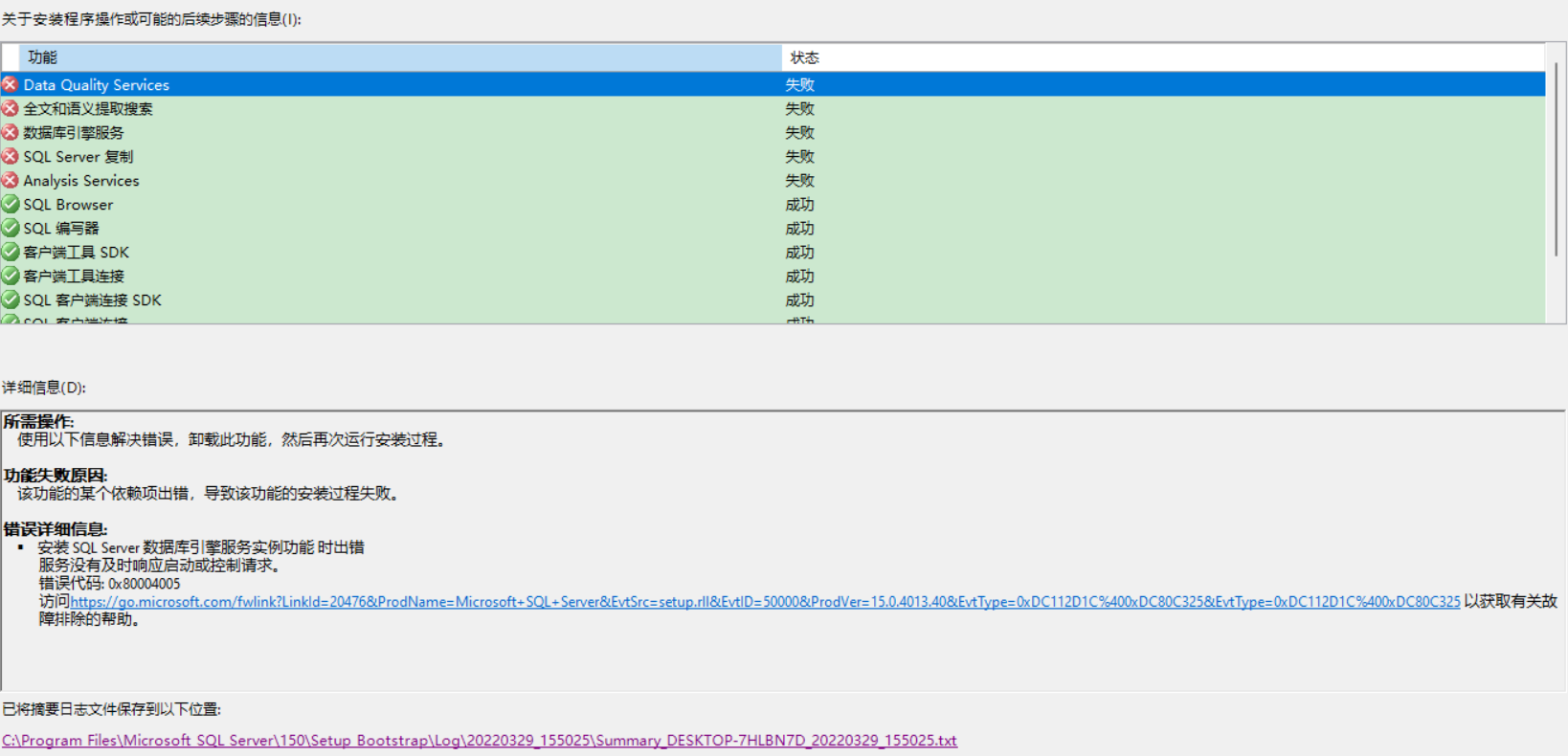Click the 状态 column header
The image size is (1568, 756).
tap(1163, 57)
